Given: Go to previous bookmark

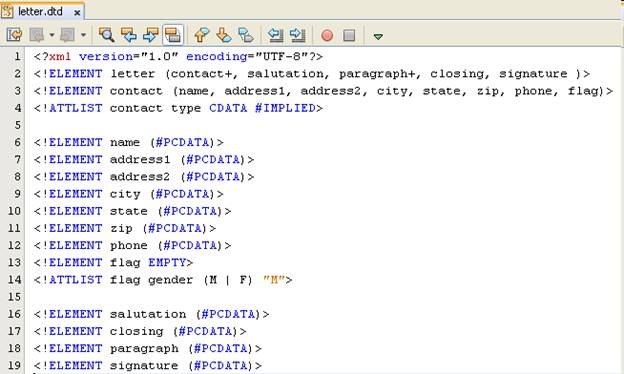Looking at the screenshot, I should (x=202, y=35).
